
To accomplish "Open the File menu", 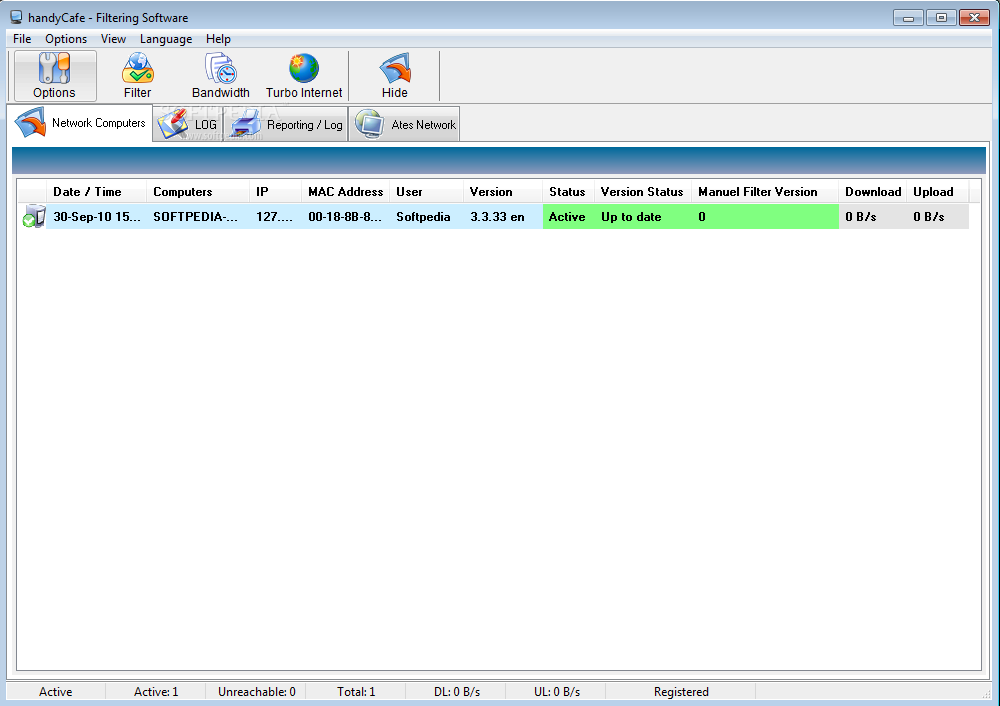I will pyautogui.click(x=22, y=39).
